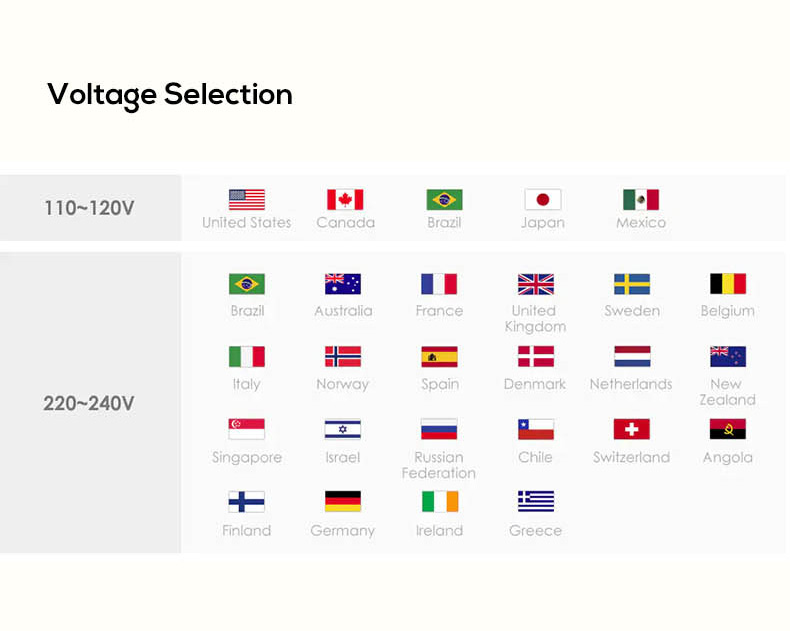Select the Australia flag icon

pyautogui.click(x=343, y=284)
